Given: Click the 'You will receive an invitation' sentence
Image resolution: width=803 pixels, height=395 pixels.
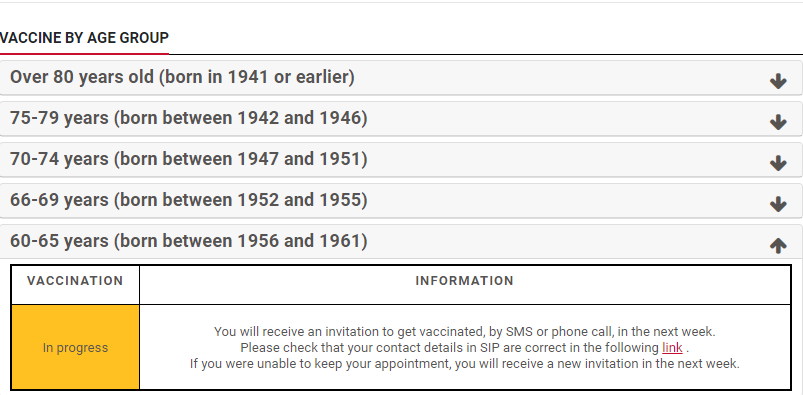Looking at the screenshot, I should coord(464,331).
